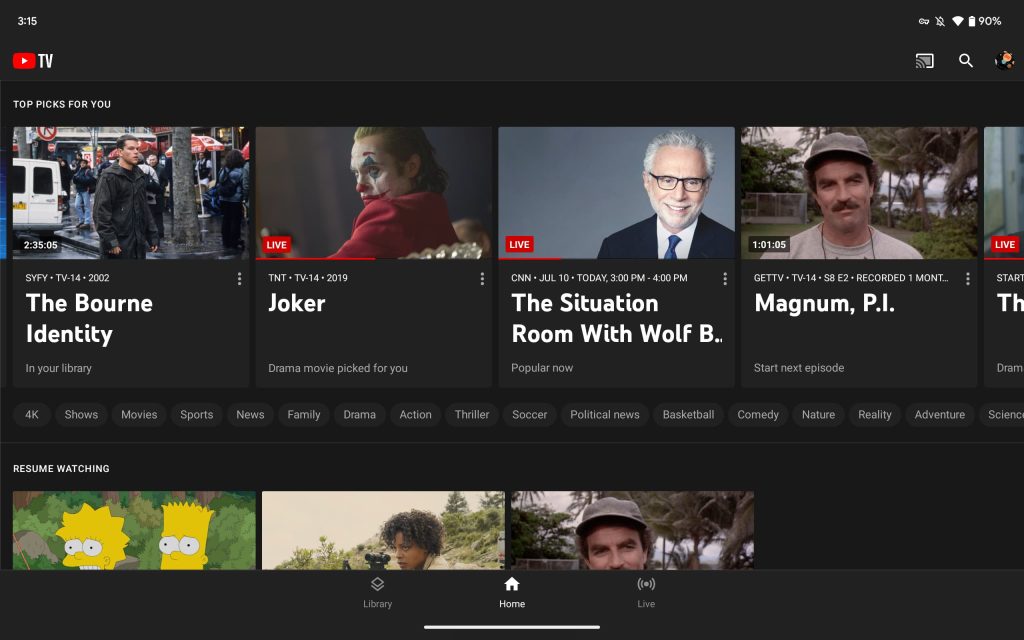This screenshot has height=640, width=1024.
Task: Open more options menu for Joker
Action: (482, 279)
